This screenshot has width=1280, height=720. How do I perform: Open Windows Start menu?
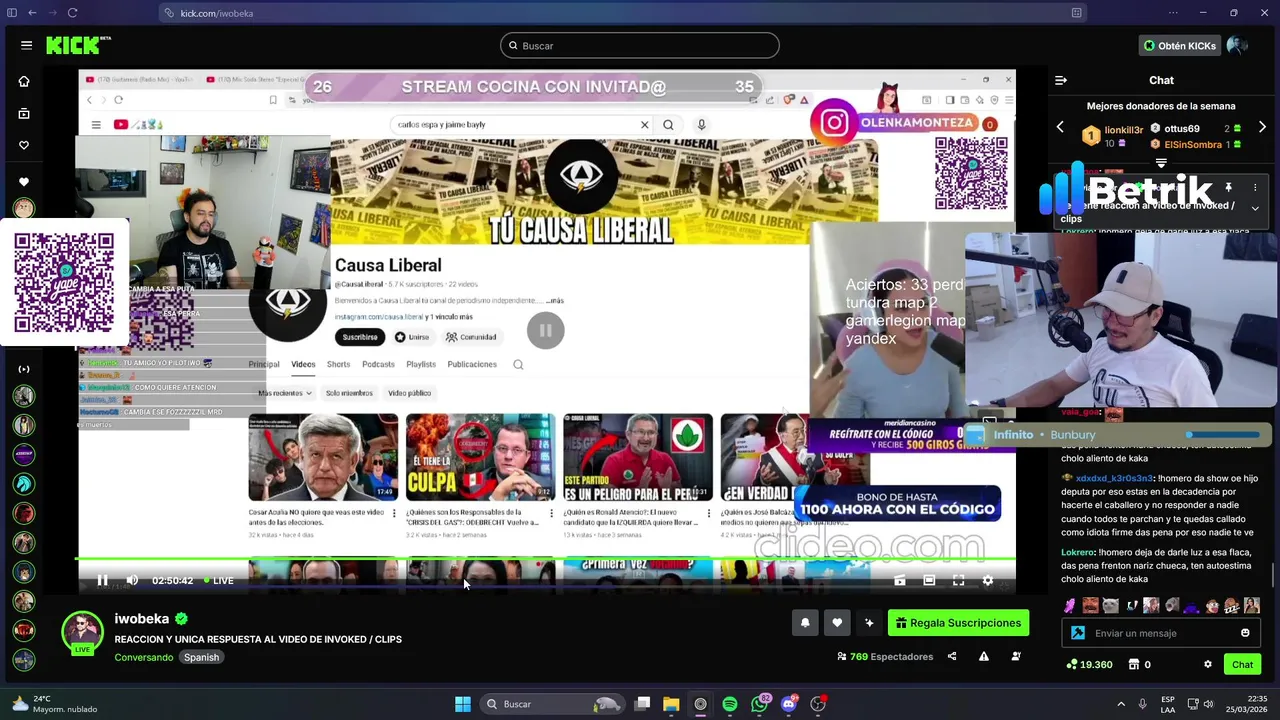(x=462, y=704)
